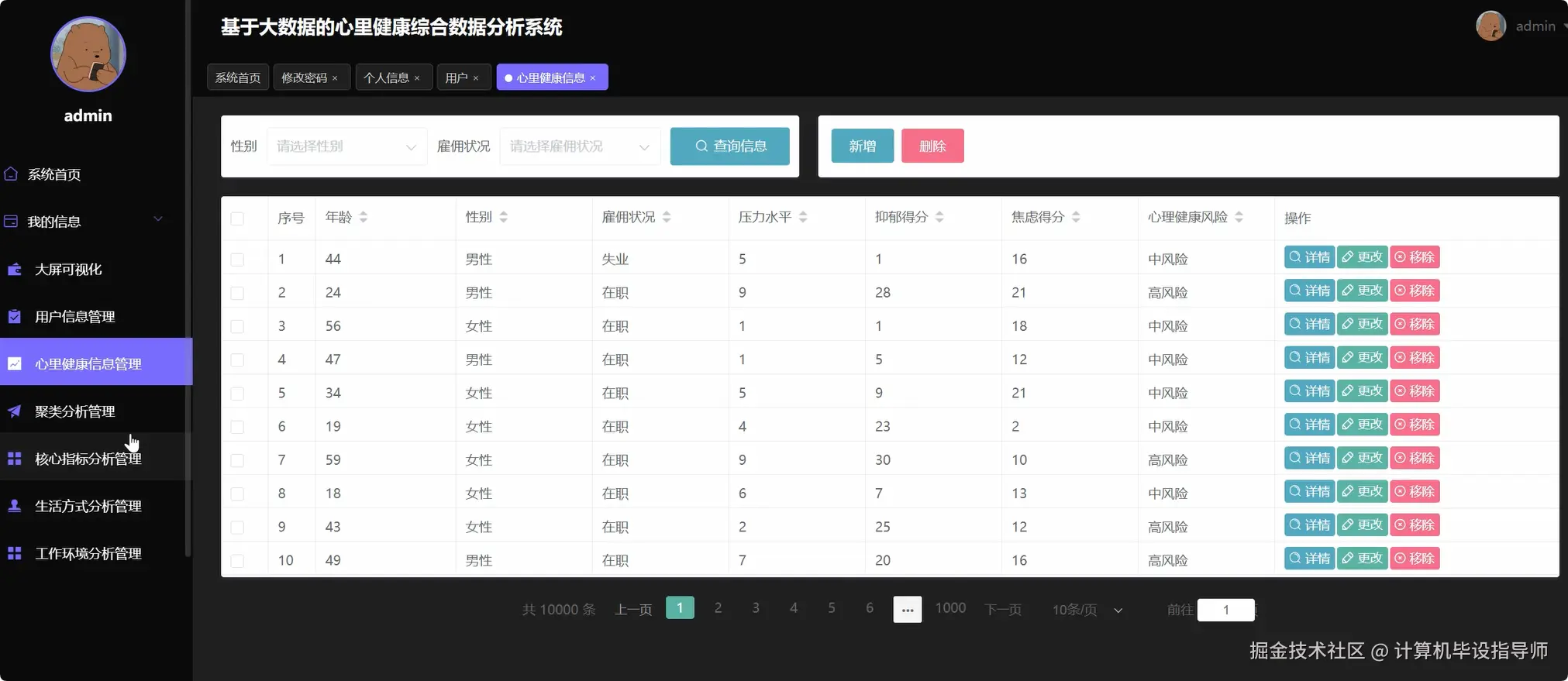Click 生活方式分析管理 person icon
1568x681 pixels.
point(14,506)
